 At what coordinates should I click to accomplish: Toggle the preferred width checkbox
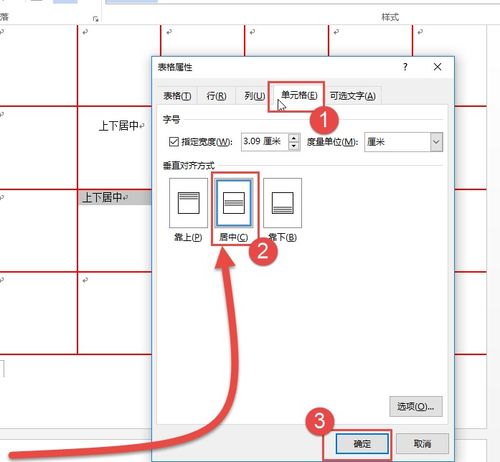pos(174,142)
